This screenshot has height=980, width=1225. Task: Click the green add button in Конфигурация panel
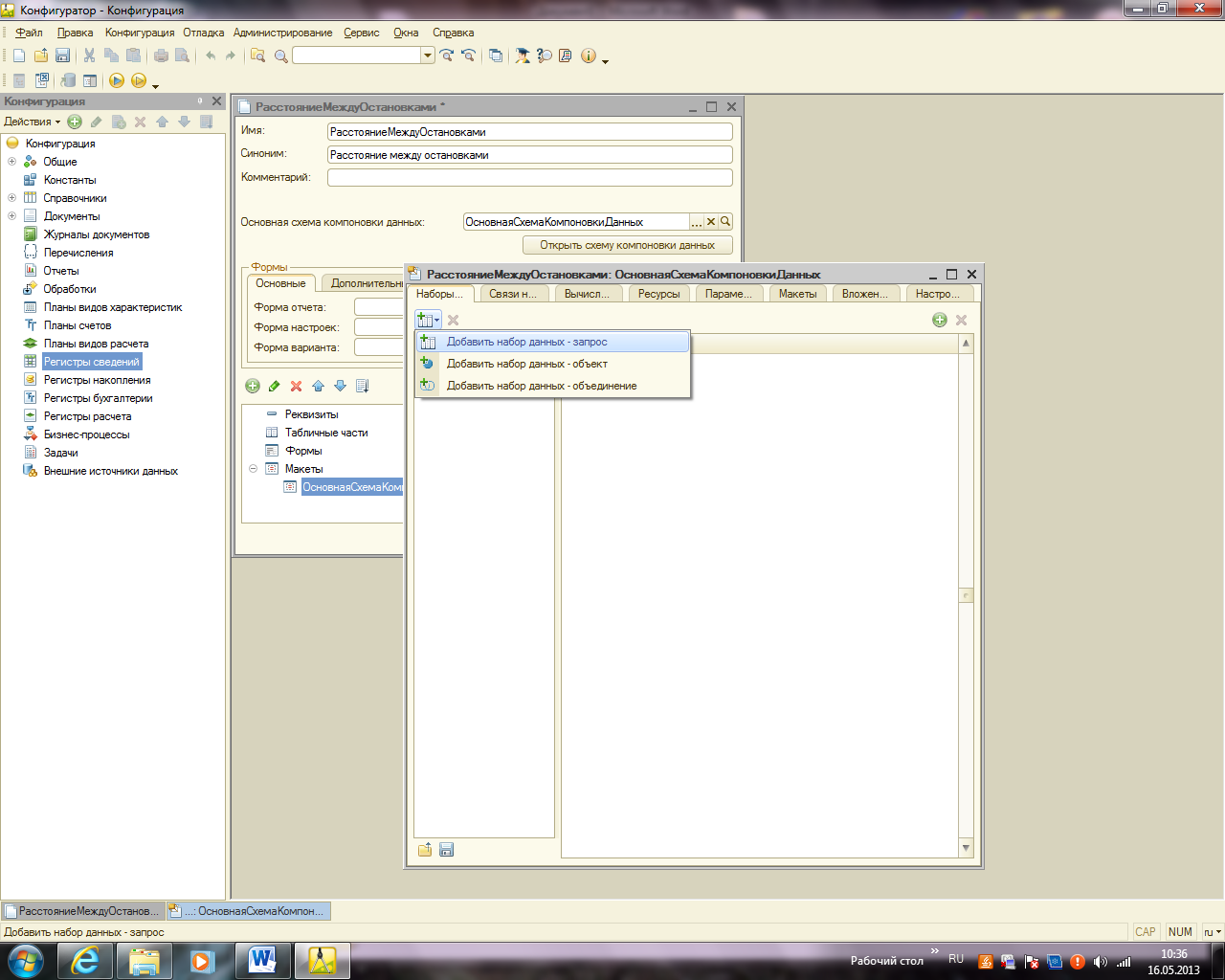(x=75, y=122)
